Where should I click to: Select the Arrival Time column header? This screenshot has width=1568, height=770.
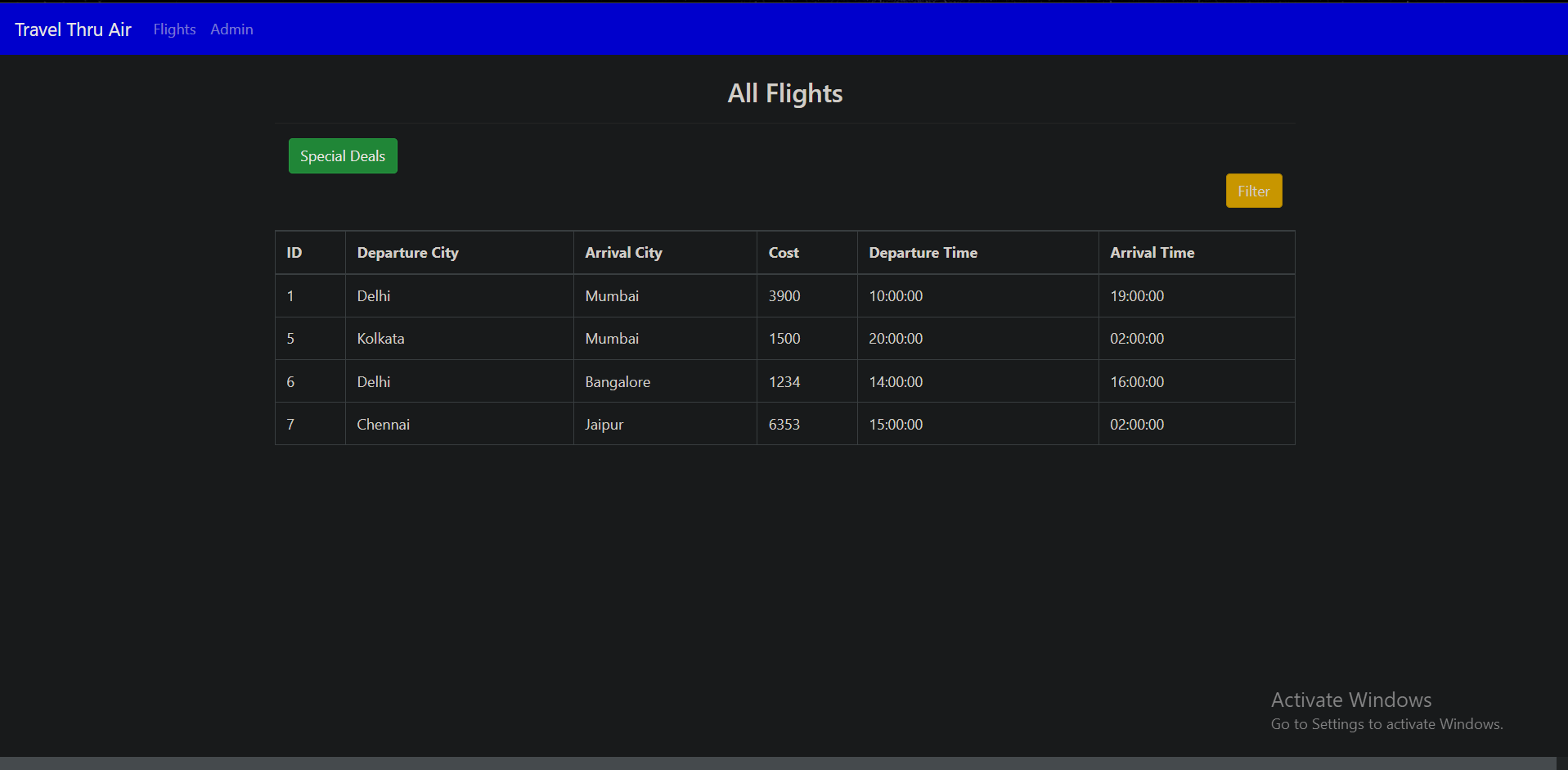1197,253
